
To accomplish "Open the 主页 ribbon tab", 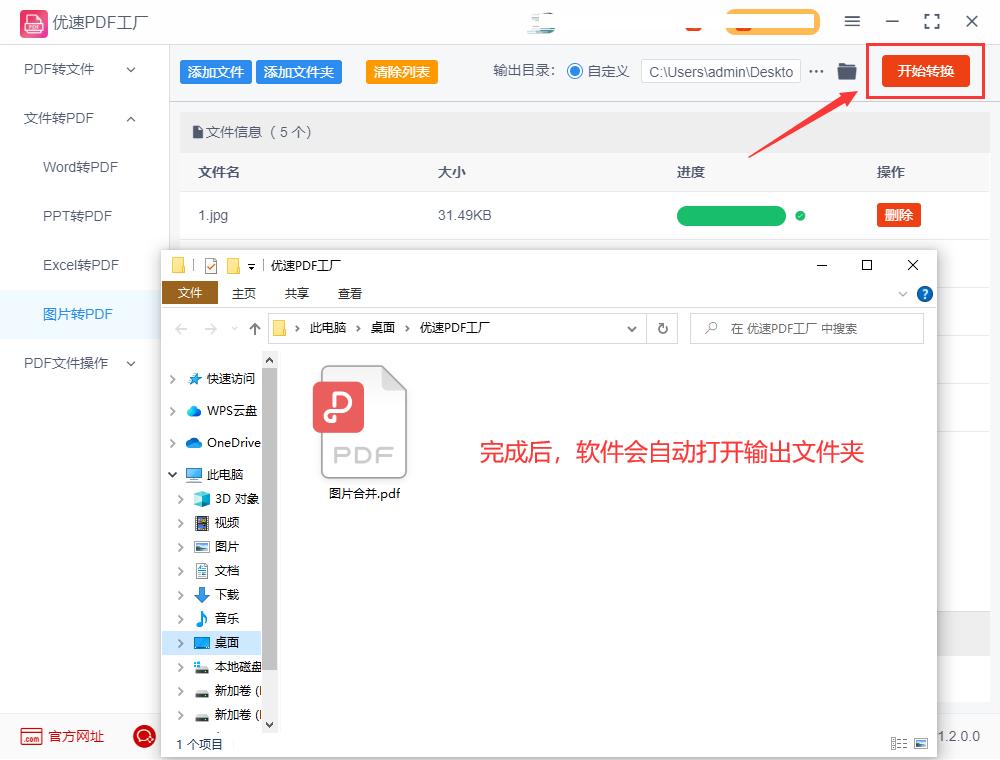I will tap(244, 293).
